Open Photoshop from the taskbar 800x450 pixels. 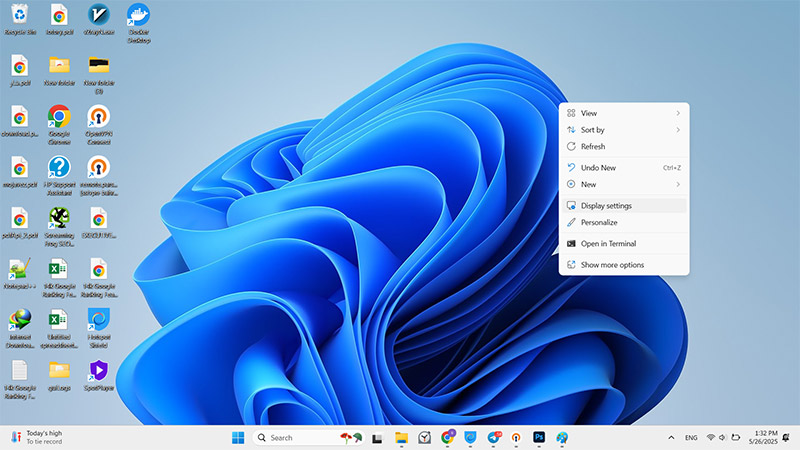pos(539,438)
